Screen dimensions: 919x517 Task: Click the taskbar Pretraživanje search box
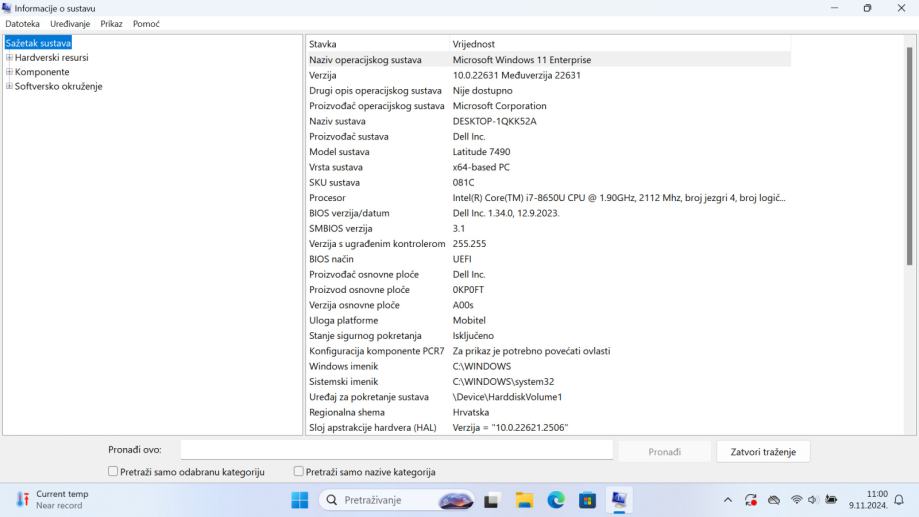click(397, 500)
